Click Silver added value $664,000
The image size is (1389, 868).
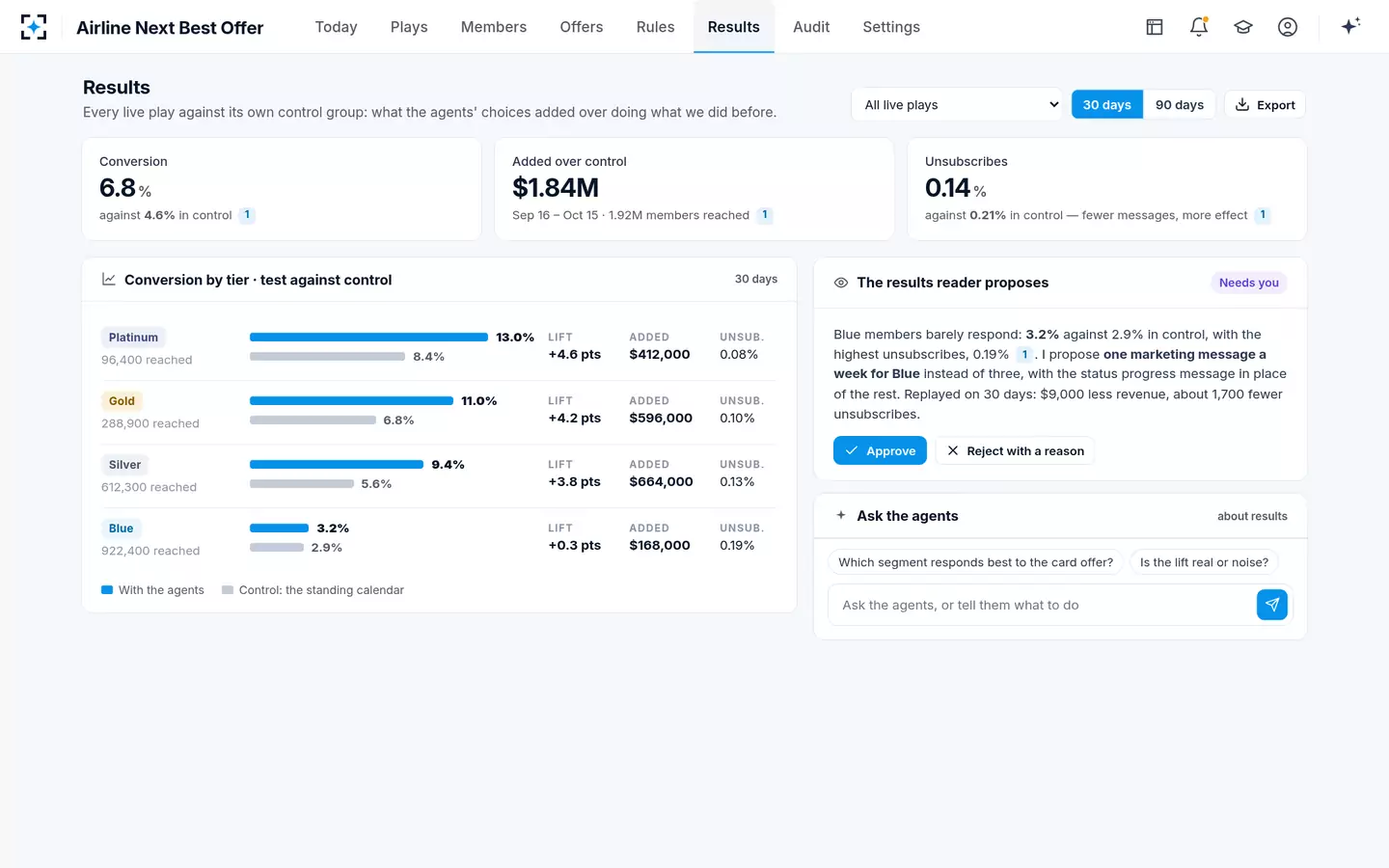pyautogui.click(x=661, y=481)
